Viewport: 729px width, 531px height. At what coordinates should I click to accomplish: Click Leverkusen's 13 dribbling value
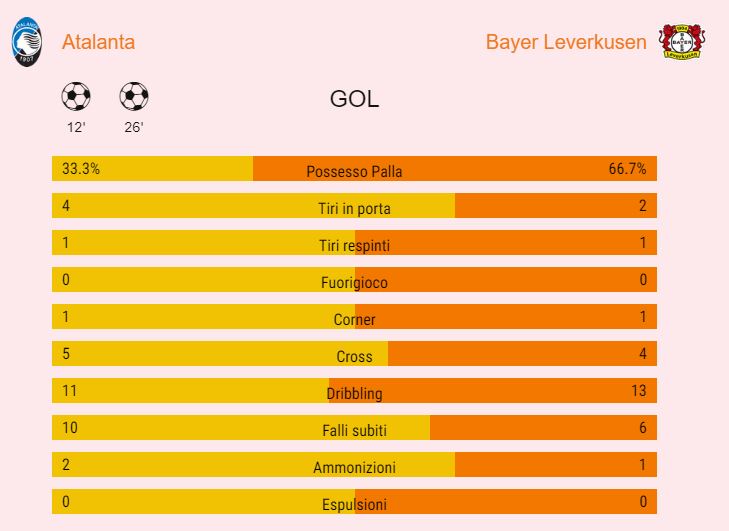pos(639,390)
